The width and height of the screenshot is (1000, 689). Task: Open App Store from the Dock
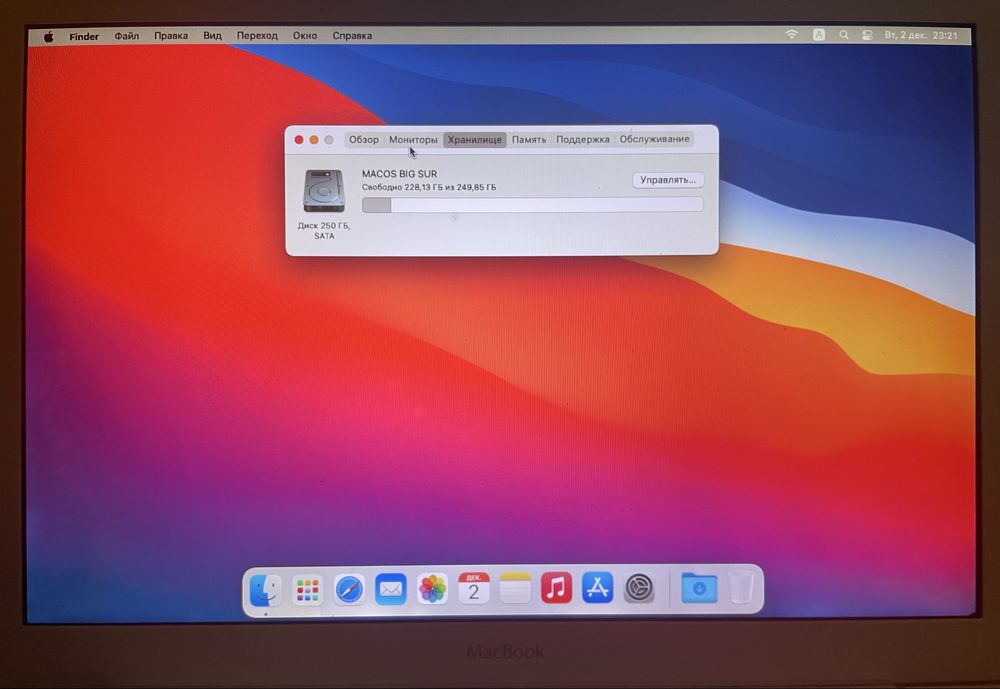click(598, 588)
